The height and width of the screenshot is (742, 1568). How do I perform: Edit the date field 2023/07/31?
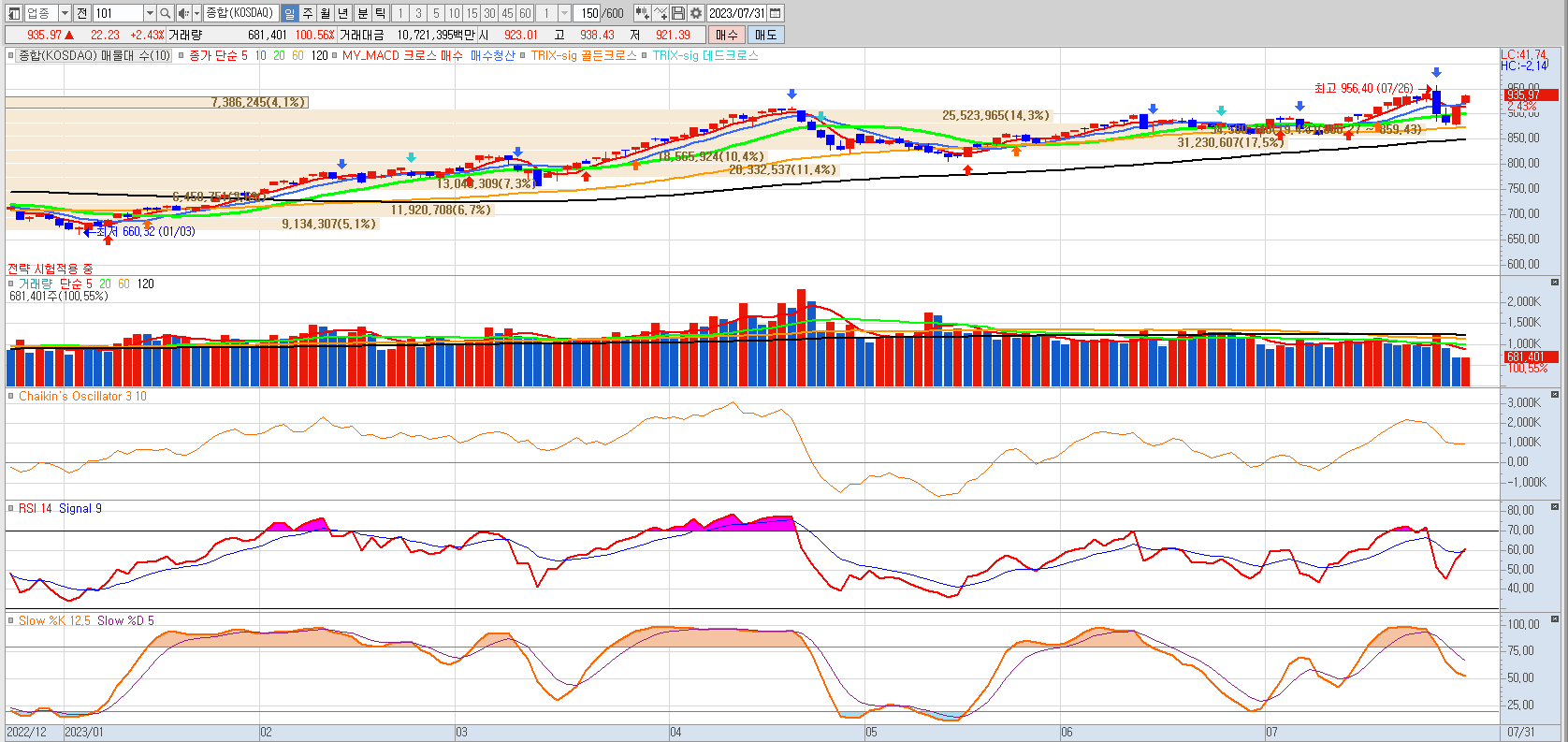736,13
